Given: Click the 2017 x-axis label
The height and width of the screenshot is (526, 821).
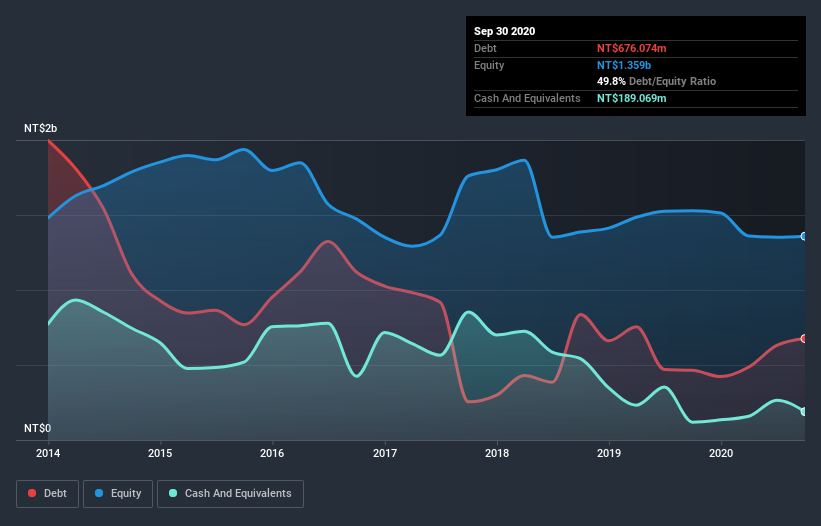Looking at the screenshot, I should (x=385, y=453).
